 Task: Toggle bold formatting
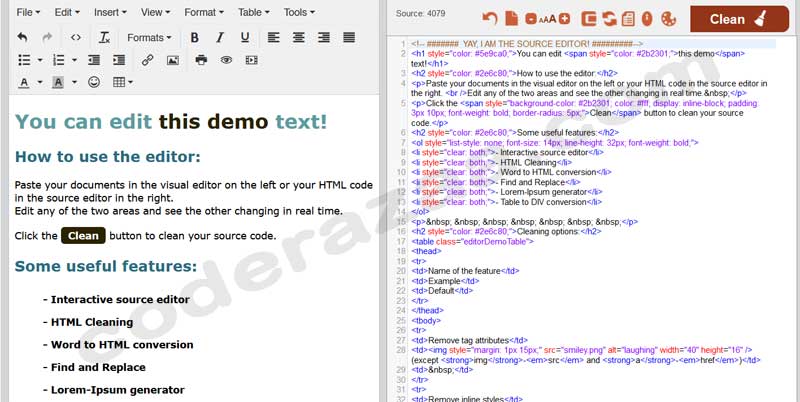[x=194, y=37]
